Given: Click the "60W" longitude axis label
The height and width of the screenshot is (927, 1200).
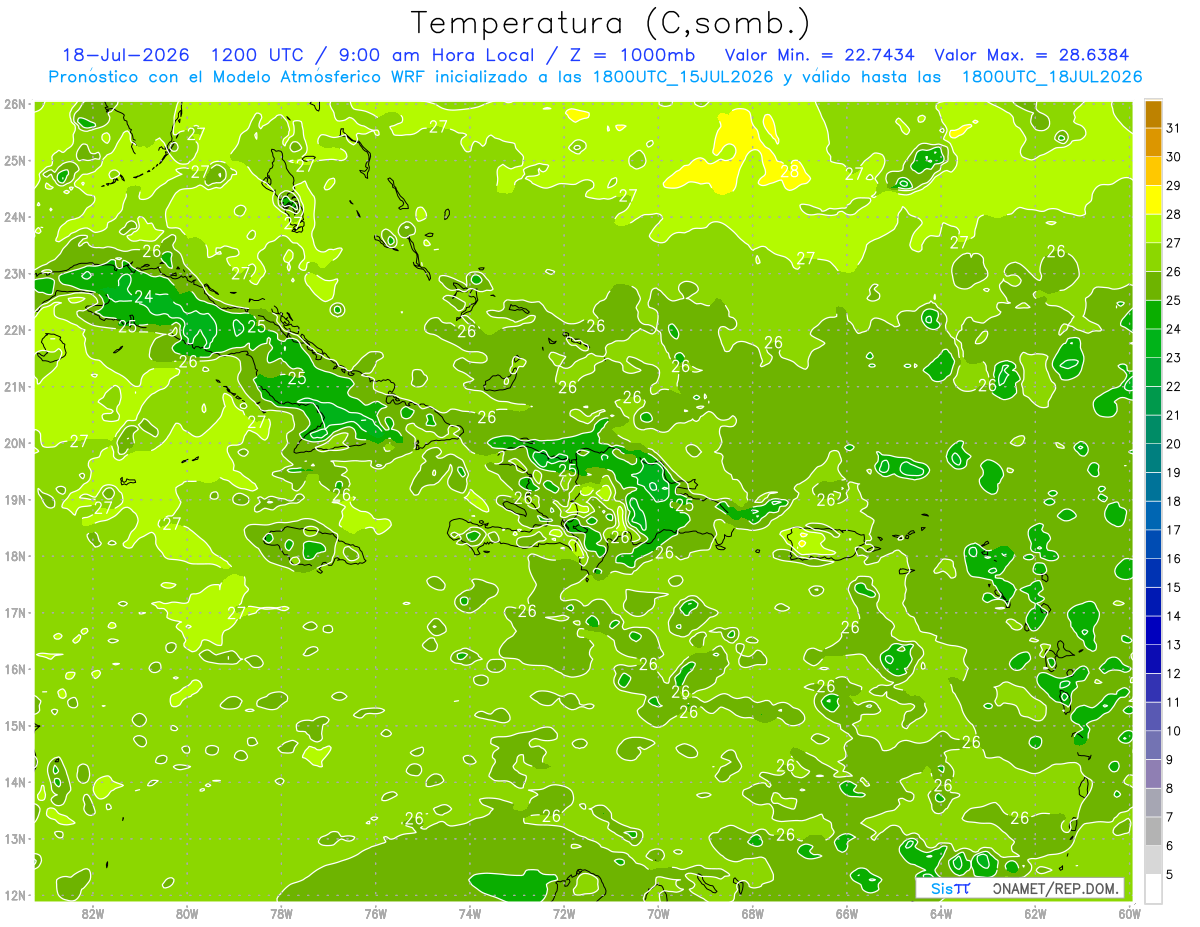Looking at the screenshot, I should pyautogui.click(x=1129, y=913).
